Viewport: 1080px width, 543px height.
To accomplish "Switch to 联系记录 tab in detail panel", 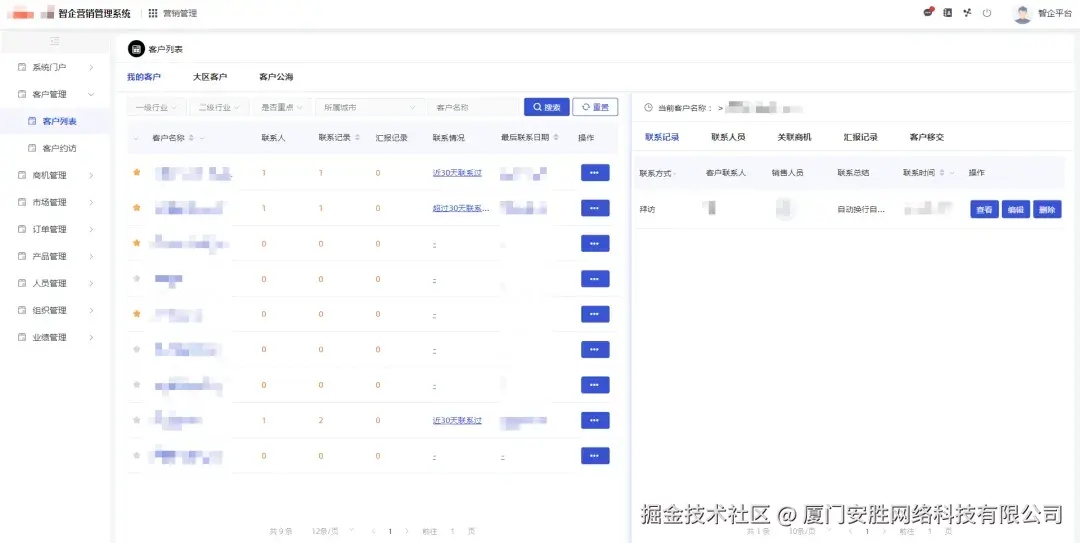I will [x=662, y=137].
